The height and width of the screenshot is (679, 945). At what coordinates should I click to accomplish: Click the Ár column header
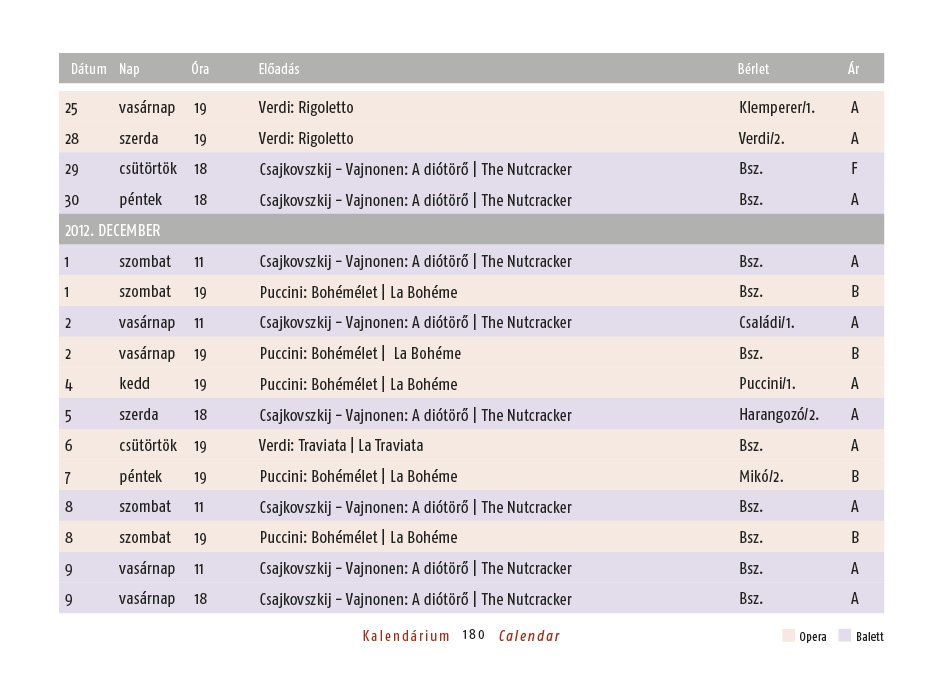tap(853, 69)
